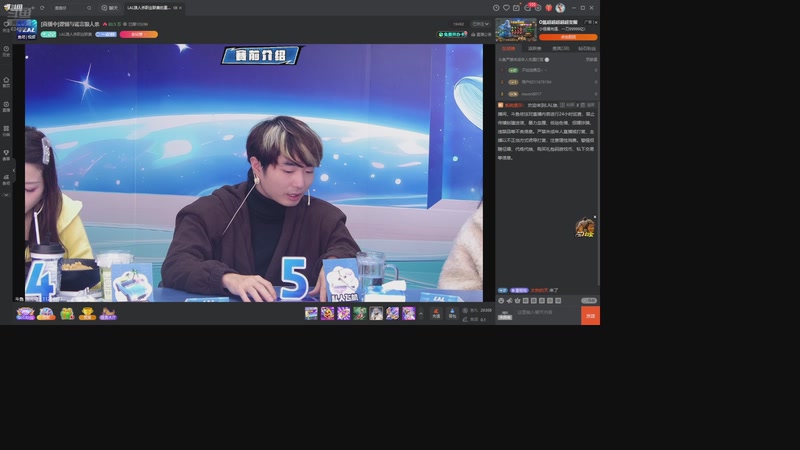Open the user avatar menu
This screenshot has width=800, height=450.
(560, 8)
